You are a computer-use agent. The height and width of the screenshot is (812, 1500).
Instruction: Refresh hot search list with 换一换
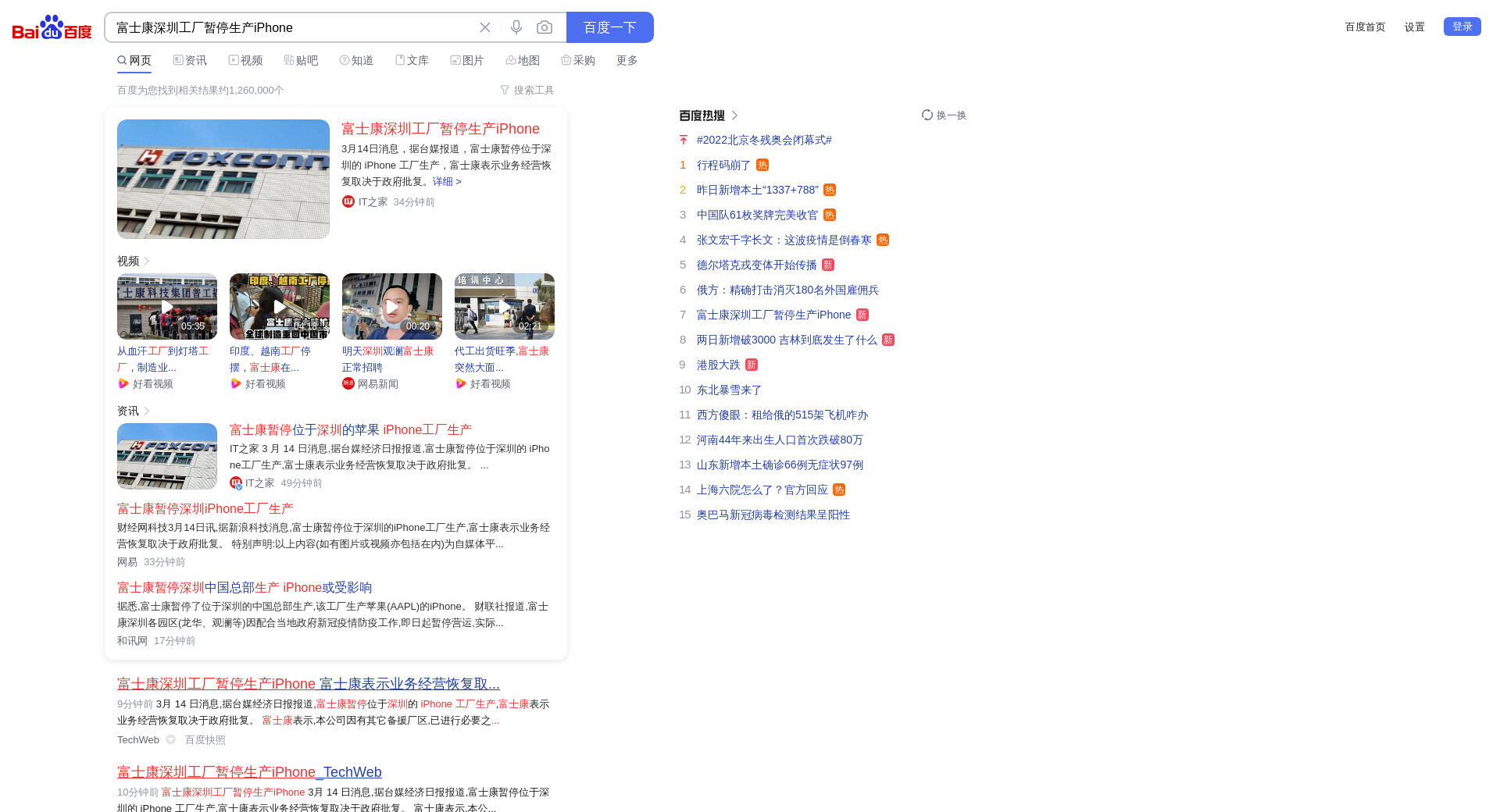944,115
